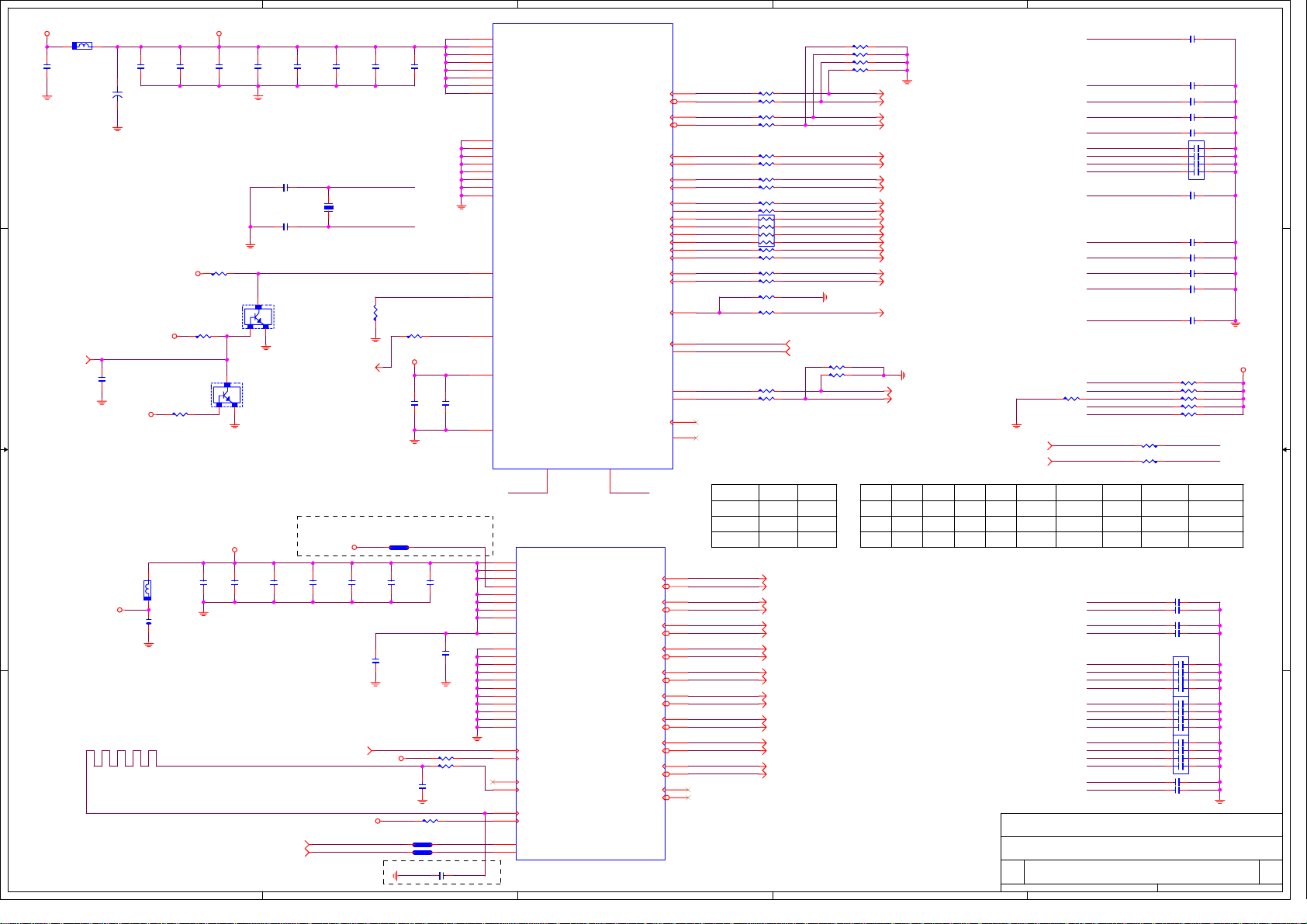Select the three-column table below the upper IC

coord(774,516)
